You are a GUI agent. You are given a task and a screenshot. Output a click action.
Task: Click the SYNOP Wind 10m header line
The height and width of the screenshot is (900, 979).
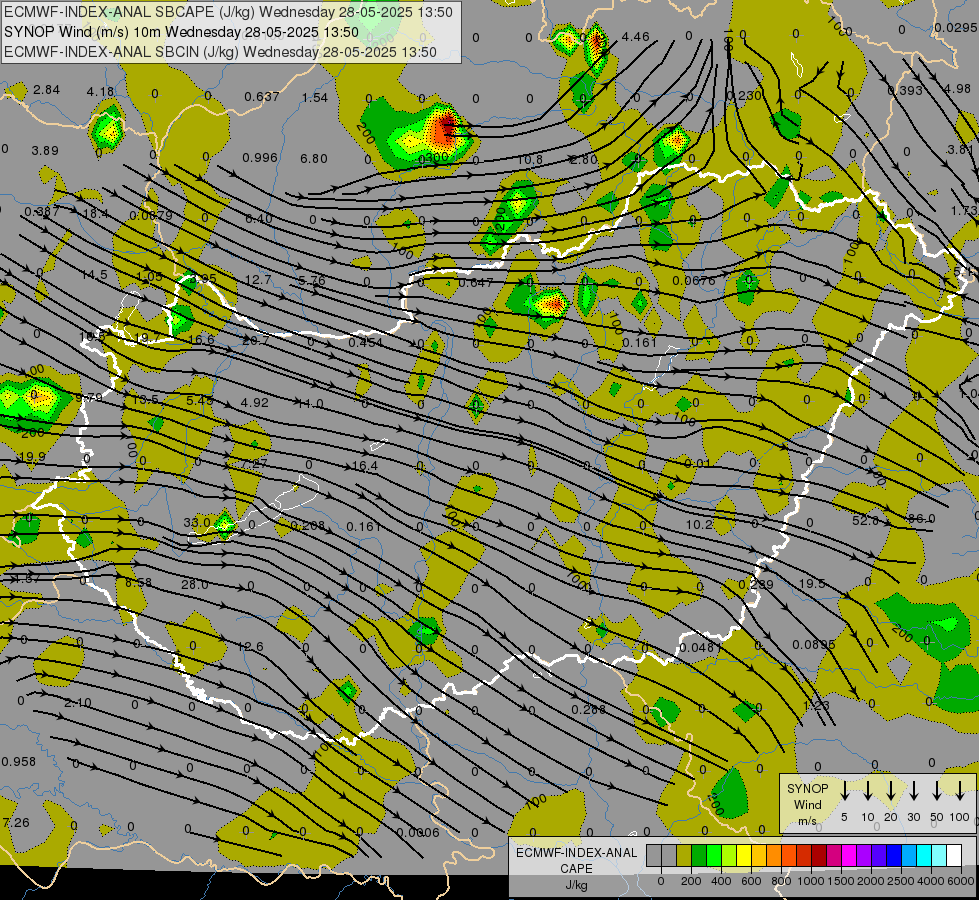(181, 32)
